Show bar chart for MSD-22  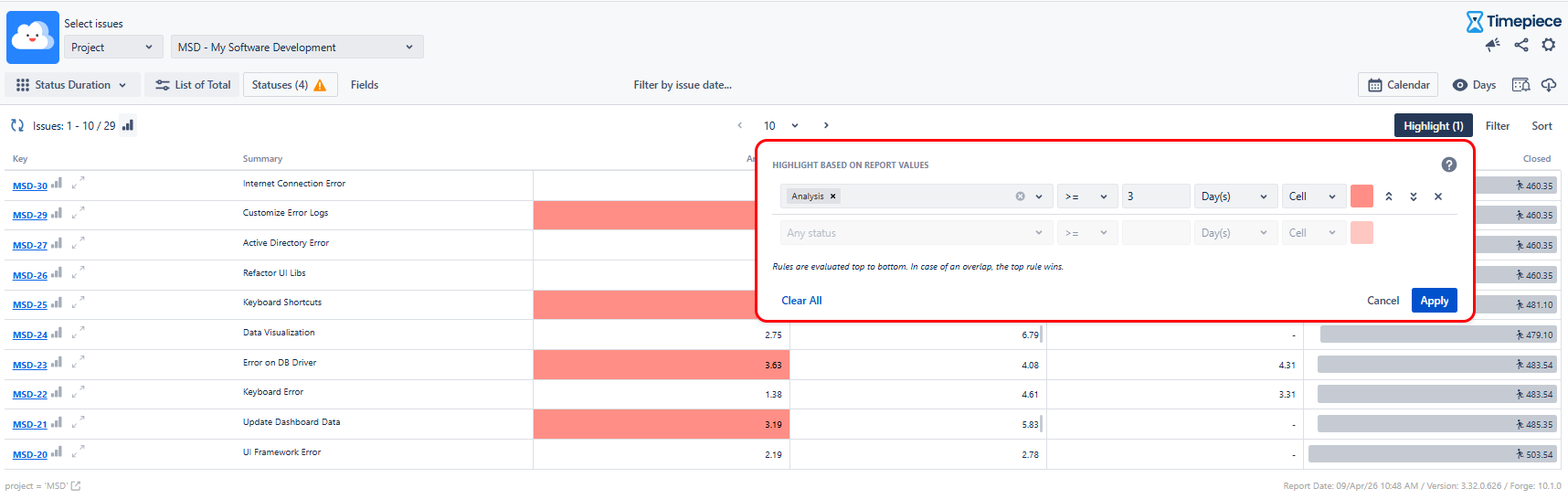pyautogui.click(x=57, y=392)
